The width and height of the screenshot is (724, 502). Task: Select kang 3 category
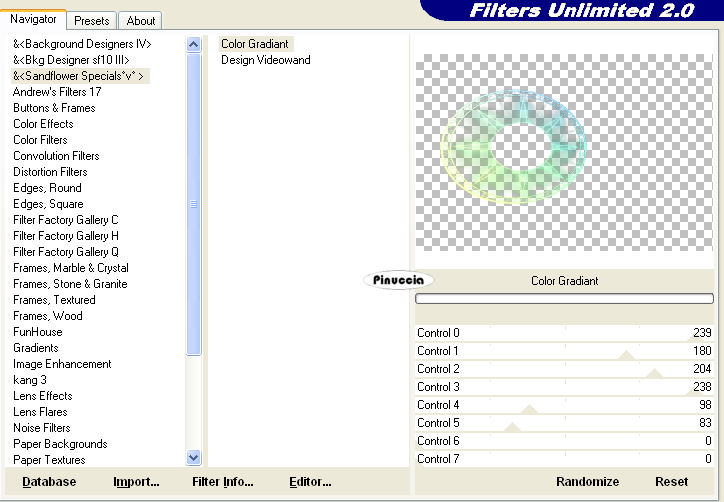(30, 380)
